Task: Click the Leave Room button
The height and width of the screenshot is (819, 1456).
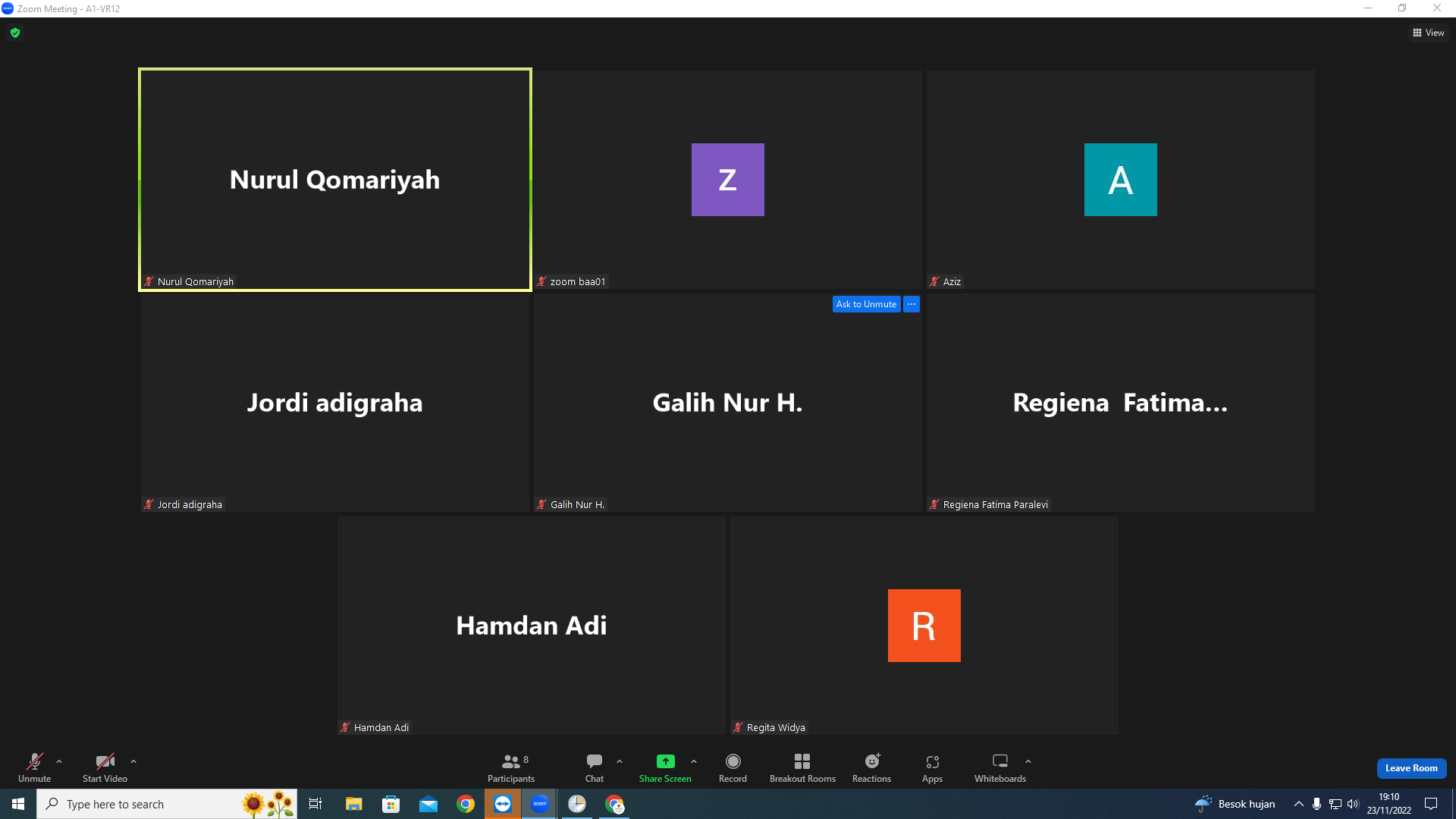Action: (1411, 768)
